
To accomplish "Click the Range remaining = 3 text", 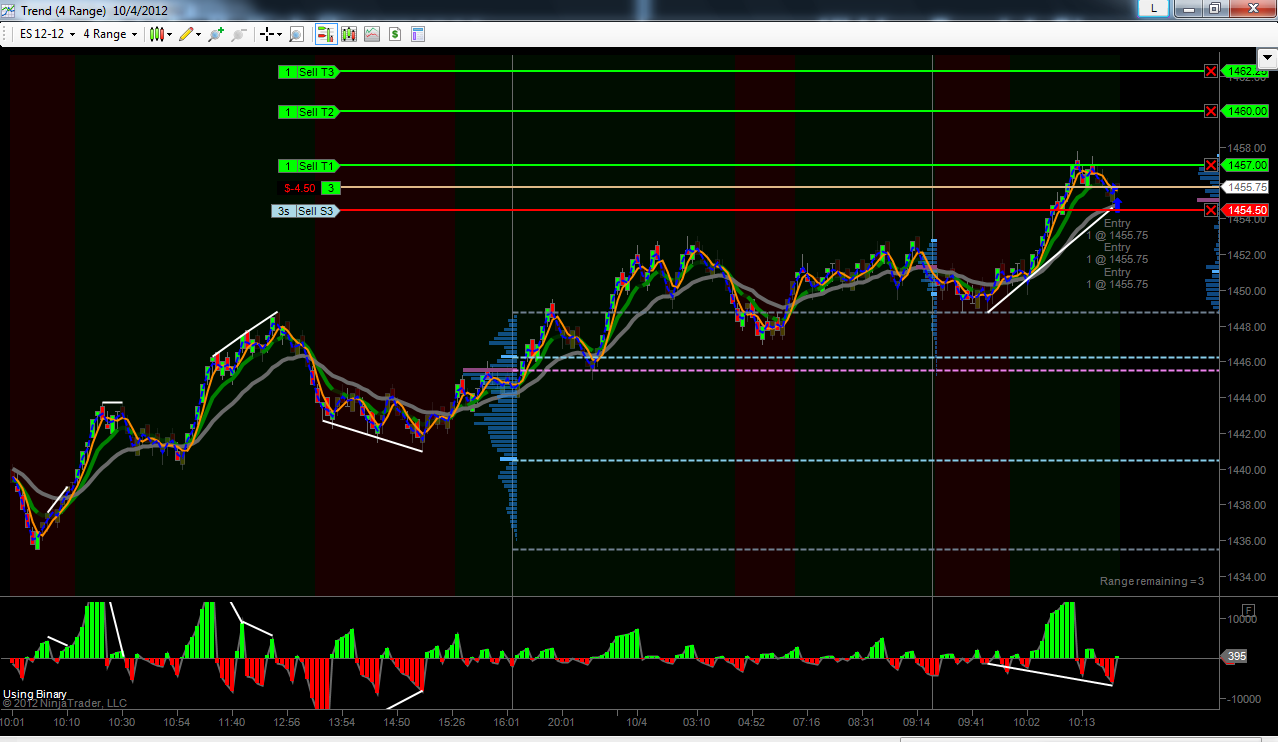I will coord(1152,581).
